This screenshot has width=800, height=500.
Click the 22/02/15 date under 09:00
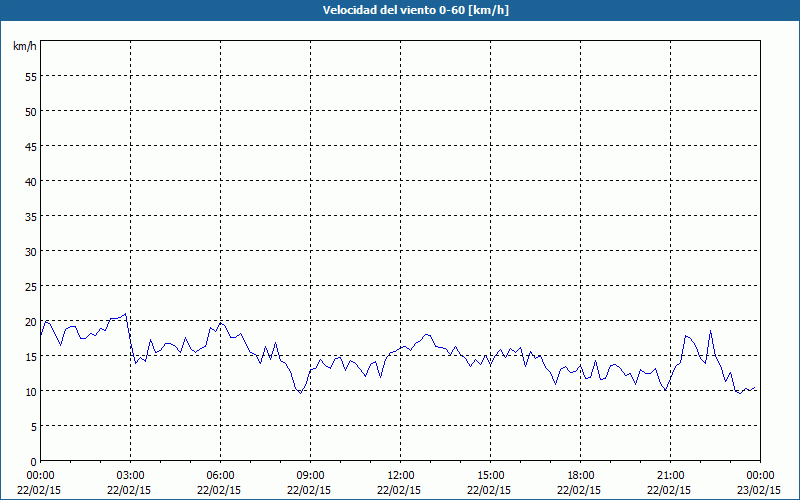click(309, 490)
